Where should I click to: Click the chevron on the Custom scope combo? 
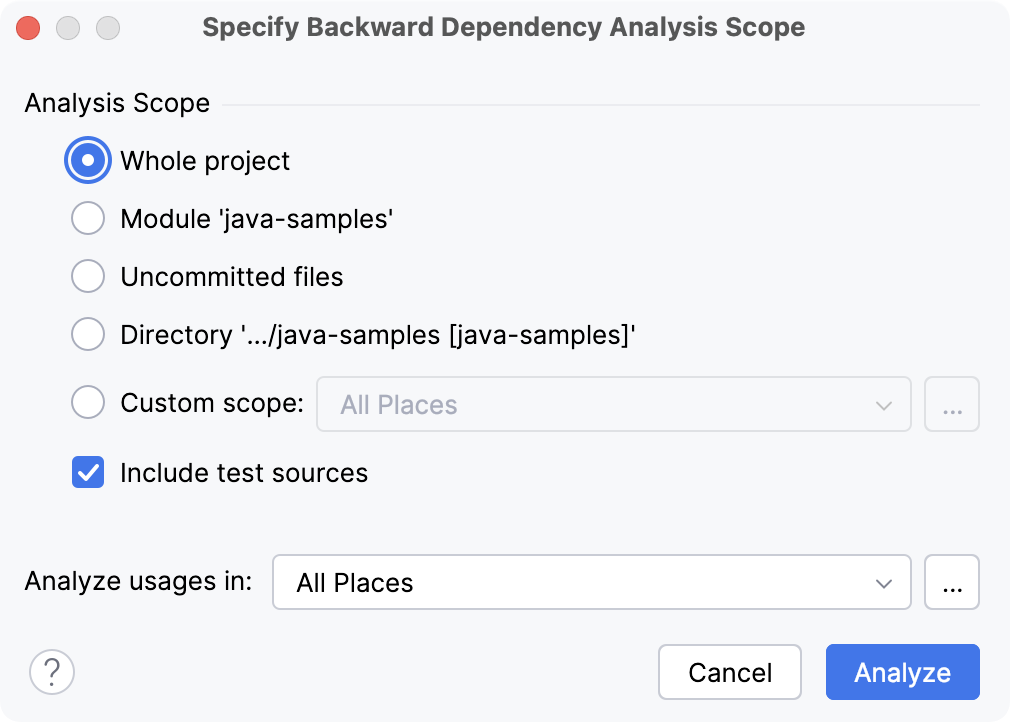884,404
